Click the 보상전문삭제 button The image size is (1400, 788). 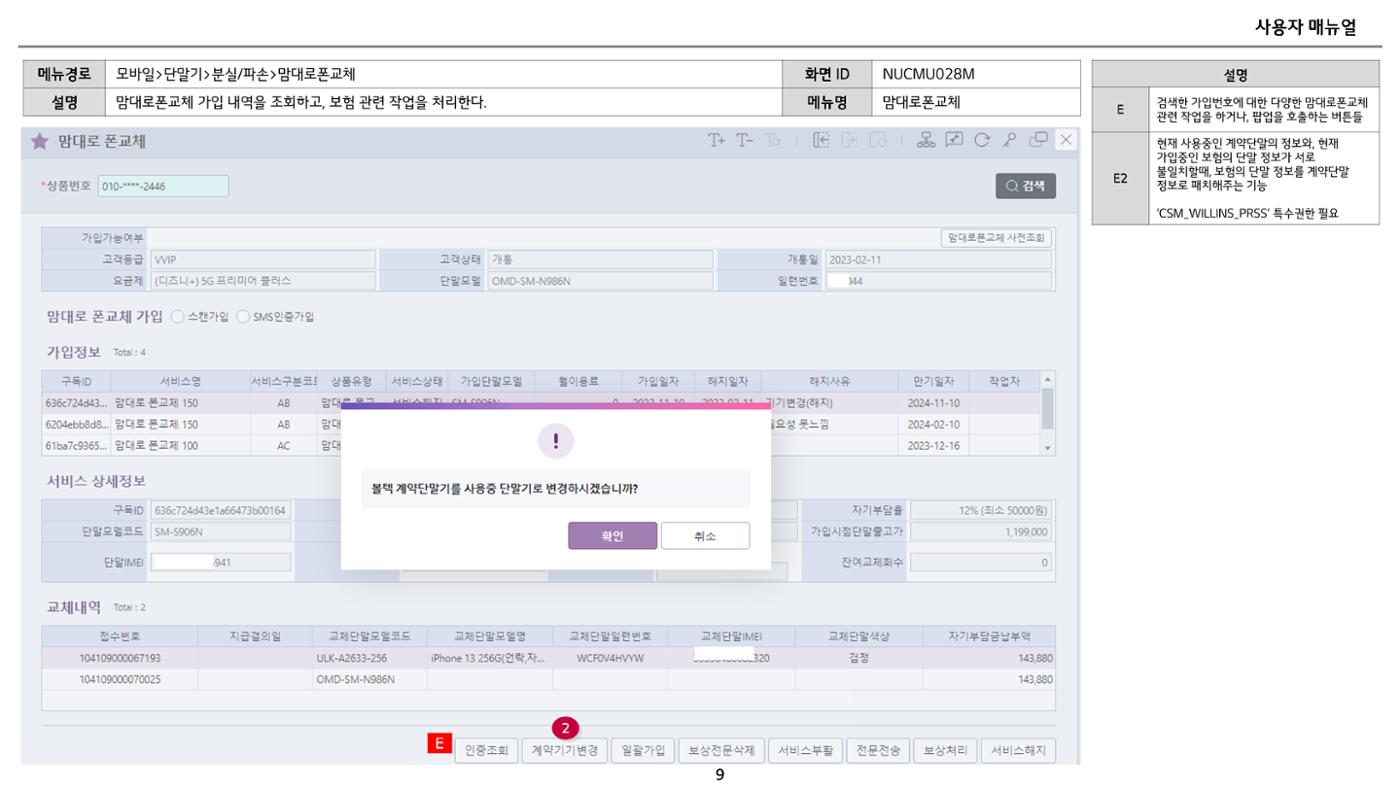tap(722, 751)
